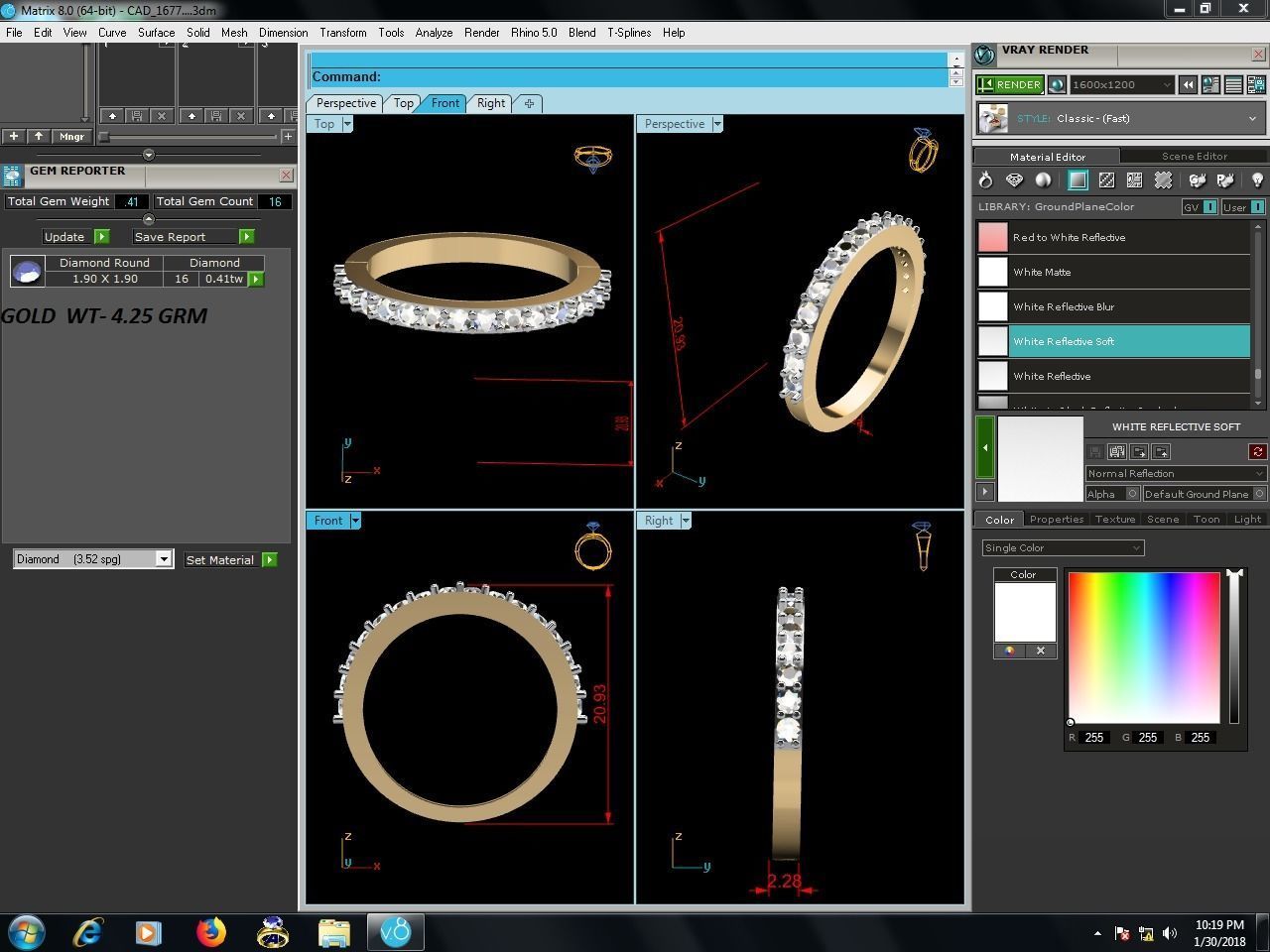Select the sphere material icon
The height and width of the screenshot is (952, 1270).
1043,179
